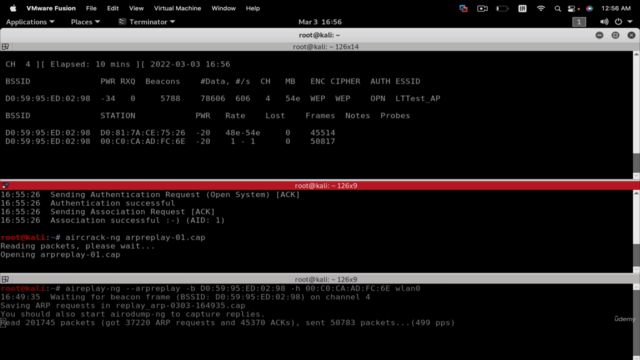Open VMware Fusion application menu
The height and width of the screenshot is (360, 640).
coord(51,8)
